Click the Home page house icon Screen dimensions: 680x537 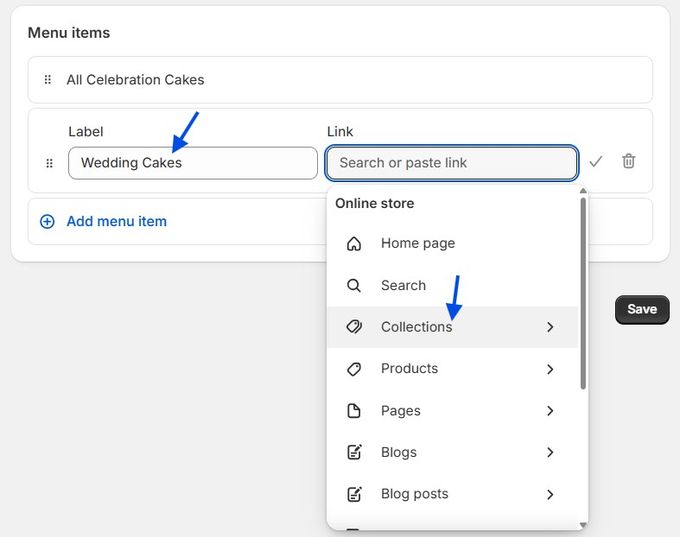coord(354,244)
